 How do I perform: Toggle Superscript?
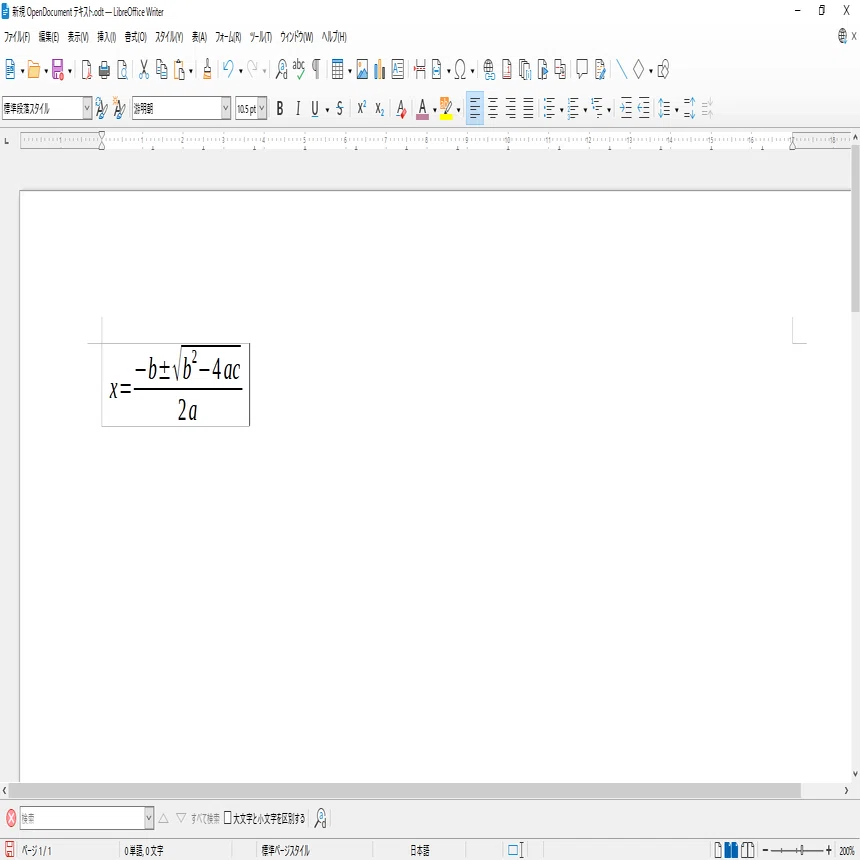pyautogui.click(x=361, y=109)
